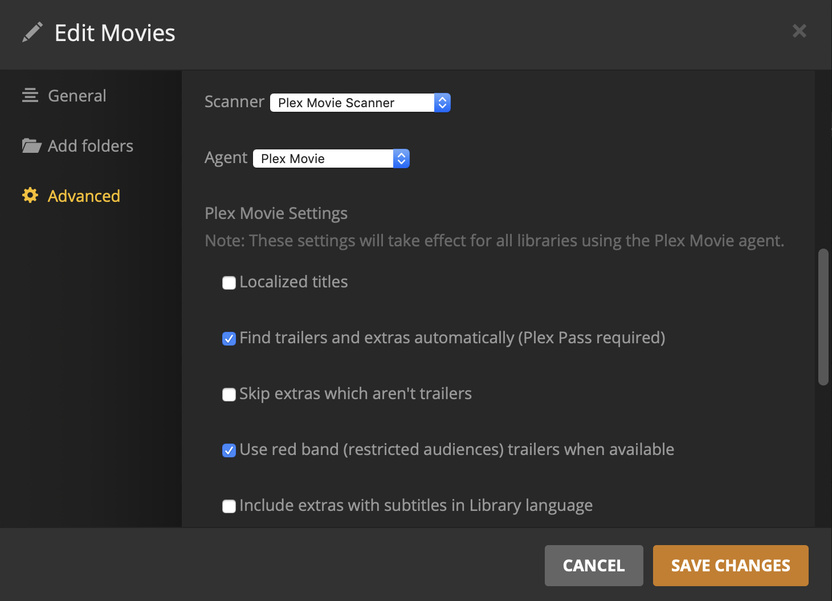Check Include extras with subtitles option
The height and width of the screenshot is (601, 832).
tap(229, 507)
